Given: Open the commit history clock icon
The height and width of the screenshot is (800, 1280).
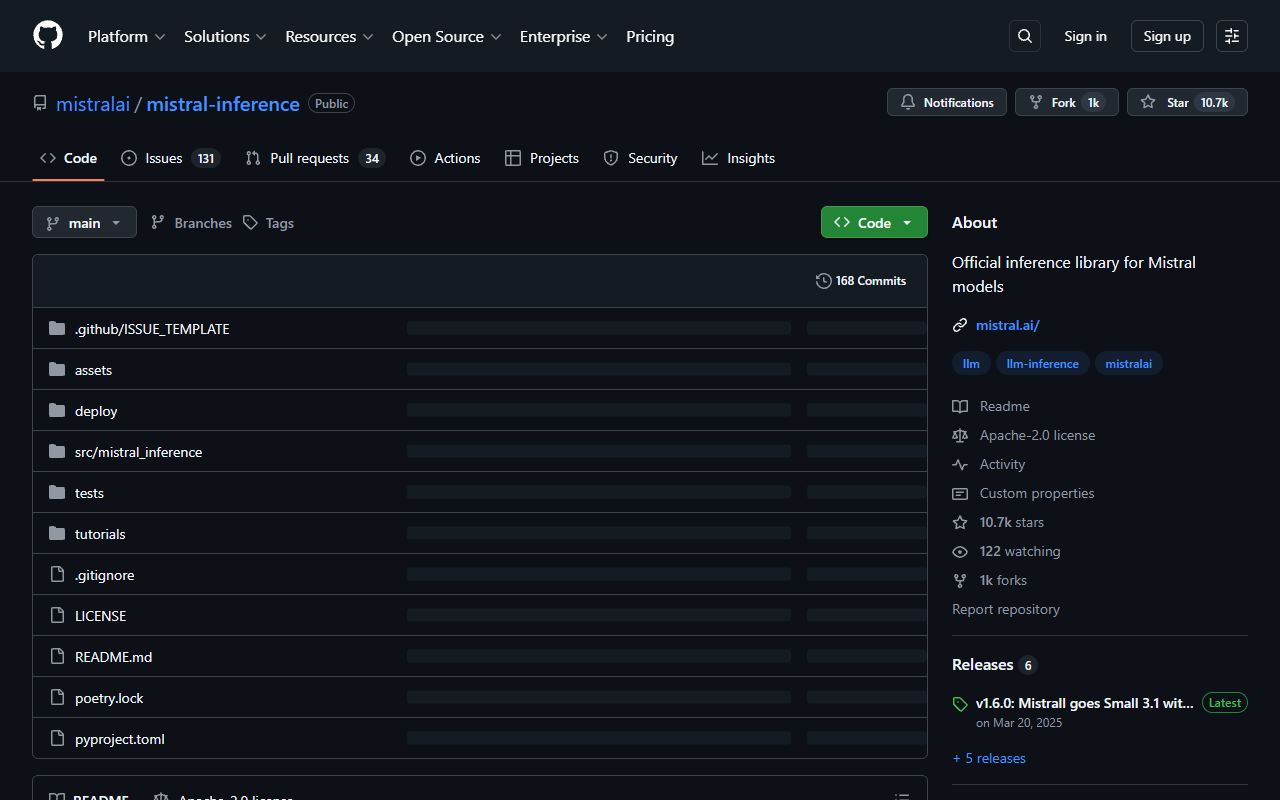Looking at the screenshot, I should click(823, 281).
